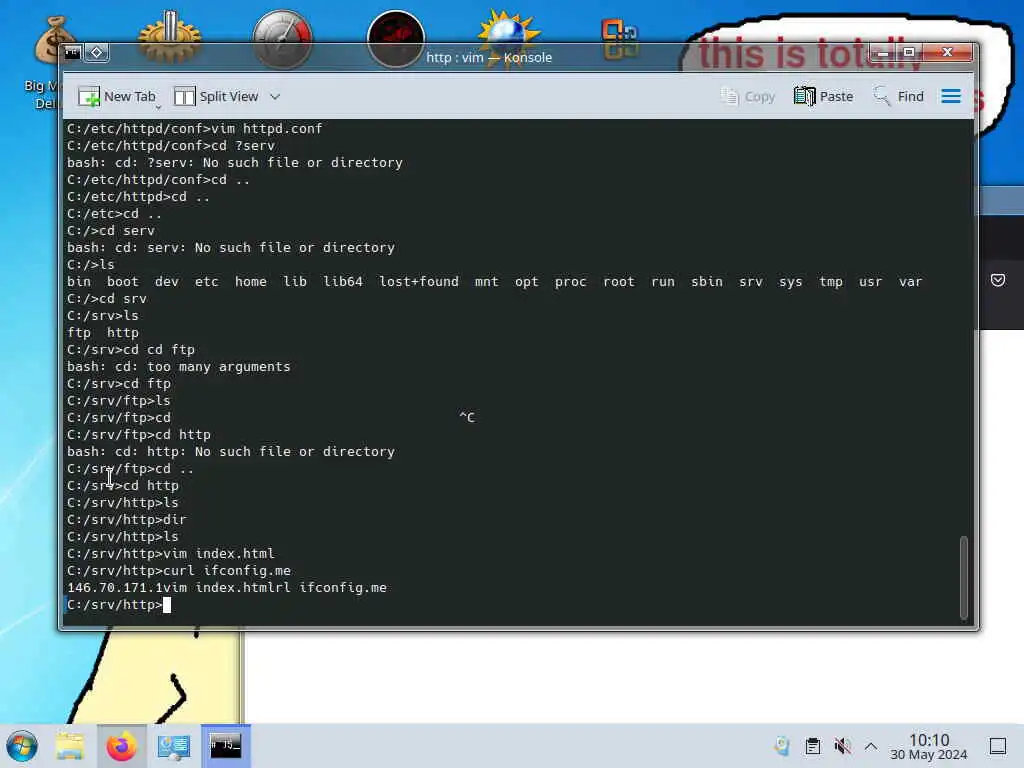Screen dimensions: 1024x768
Task: Click the terminal prompt C:/srv/http>
Action: (x=114, y=605)
